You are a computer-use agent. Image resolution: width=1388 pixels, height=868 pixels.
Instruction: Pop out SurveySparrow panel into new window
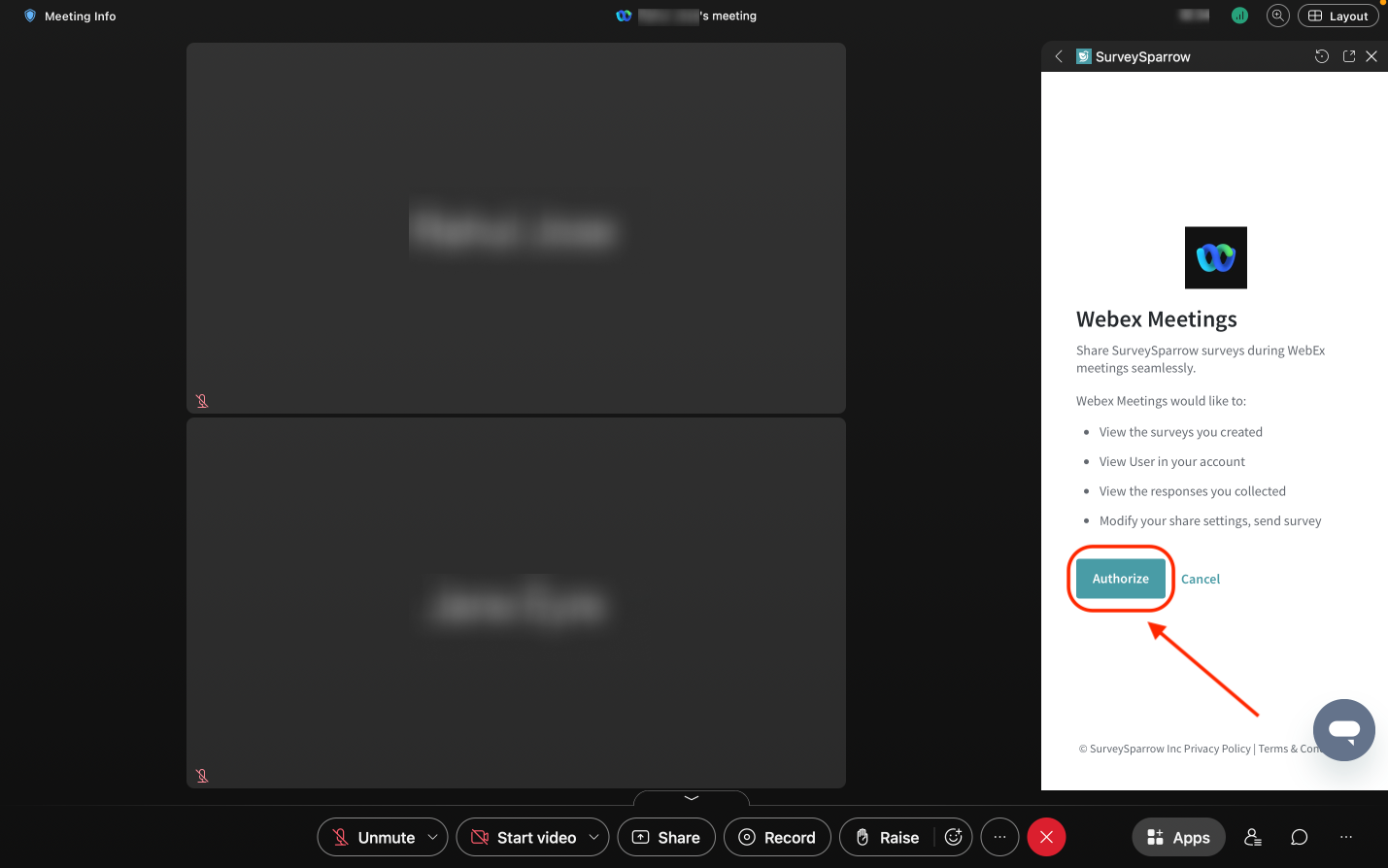(1349, 56)
